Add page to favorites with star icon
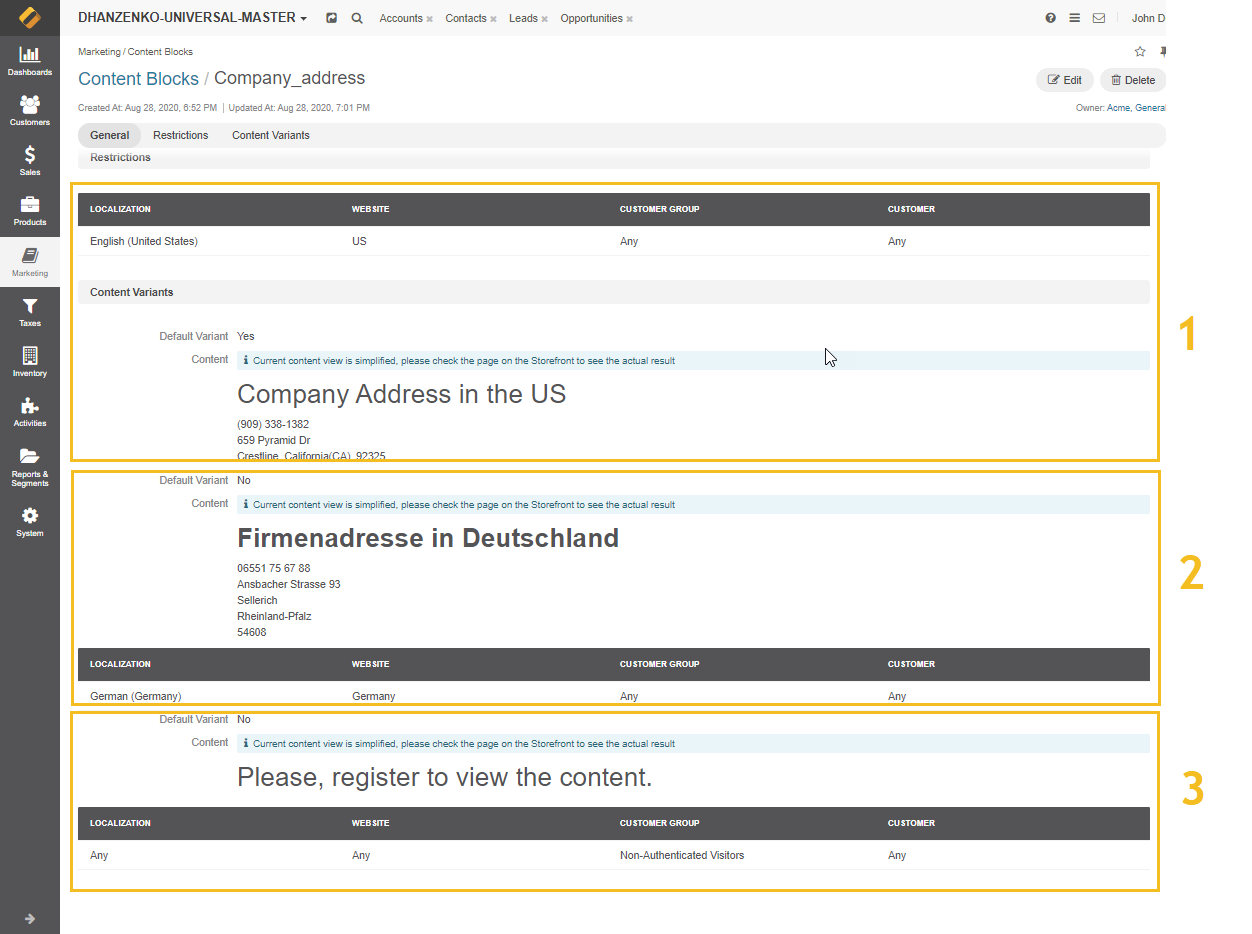 pyautogui.click(x=1140, y=52)
